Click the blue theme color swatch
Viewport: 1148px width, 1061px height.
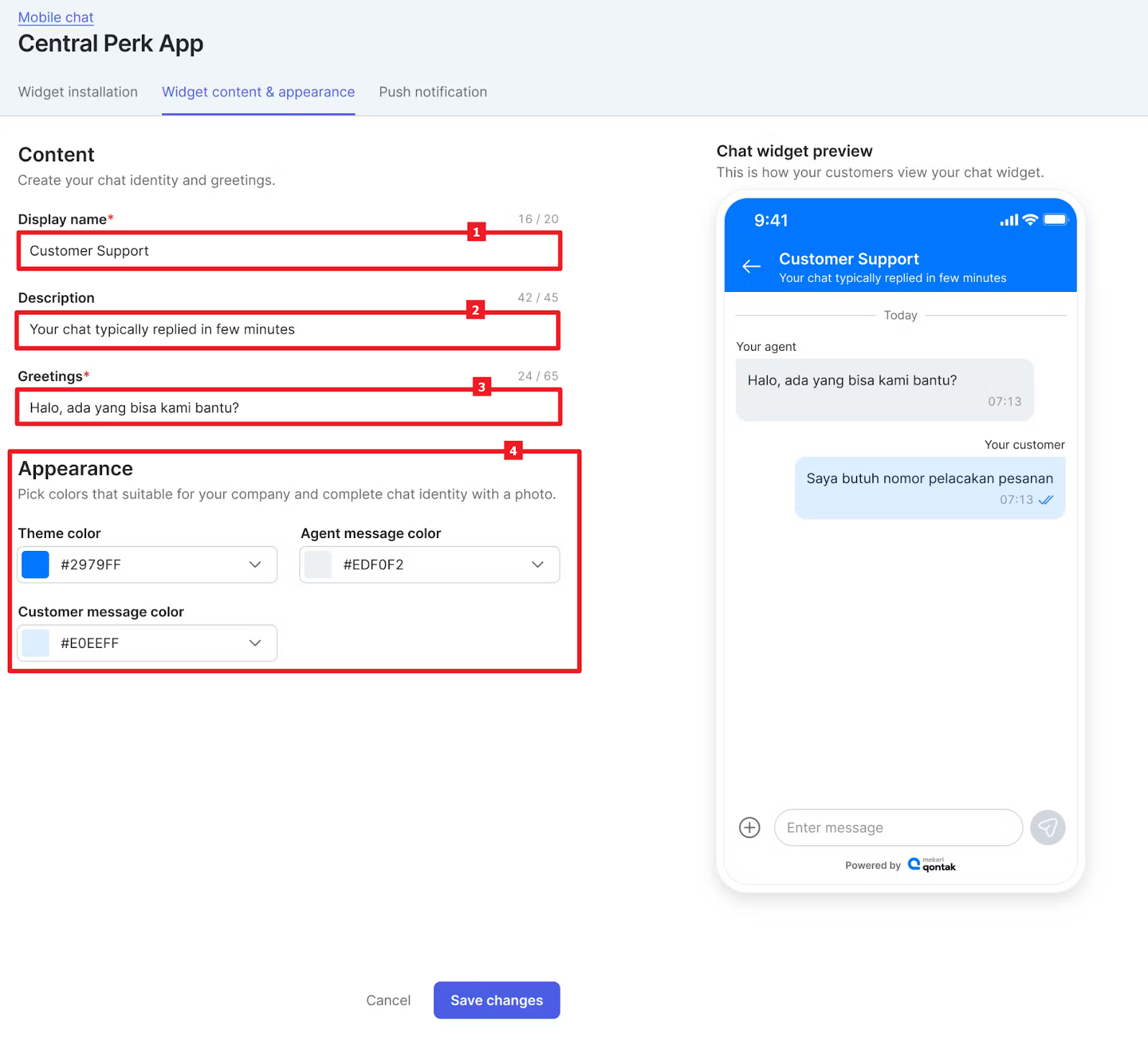(x=34, y=565)
